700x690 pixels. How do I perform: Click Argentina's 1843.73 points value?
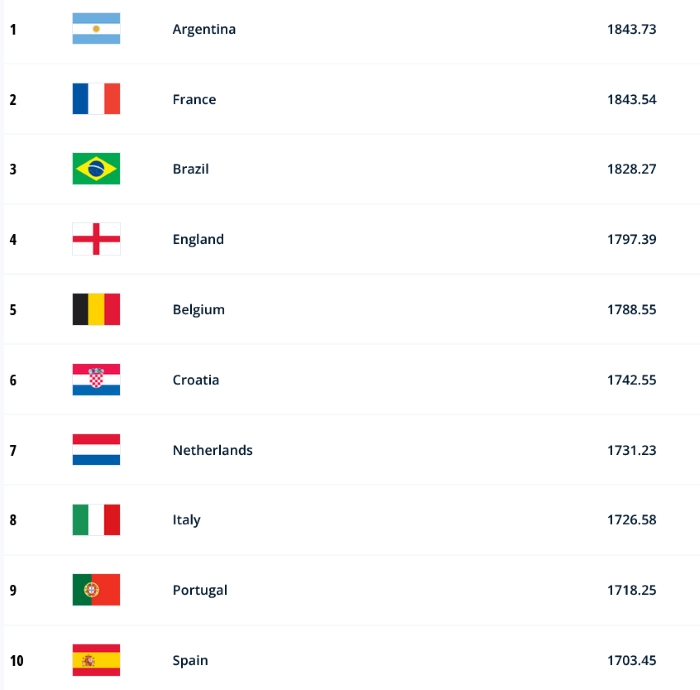pos(631,29)
